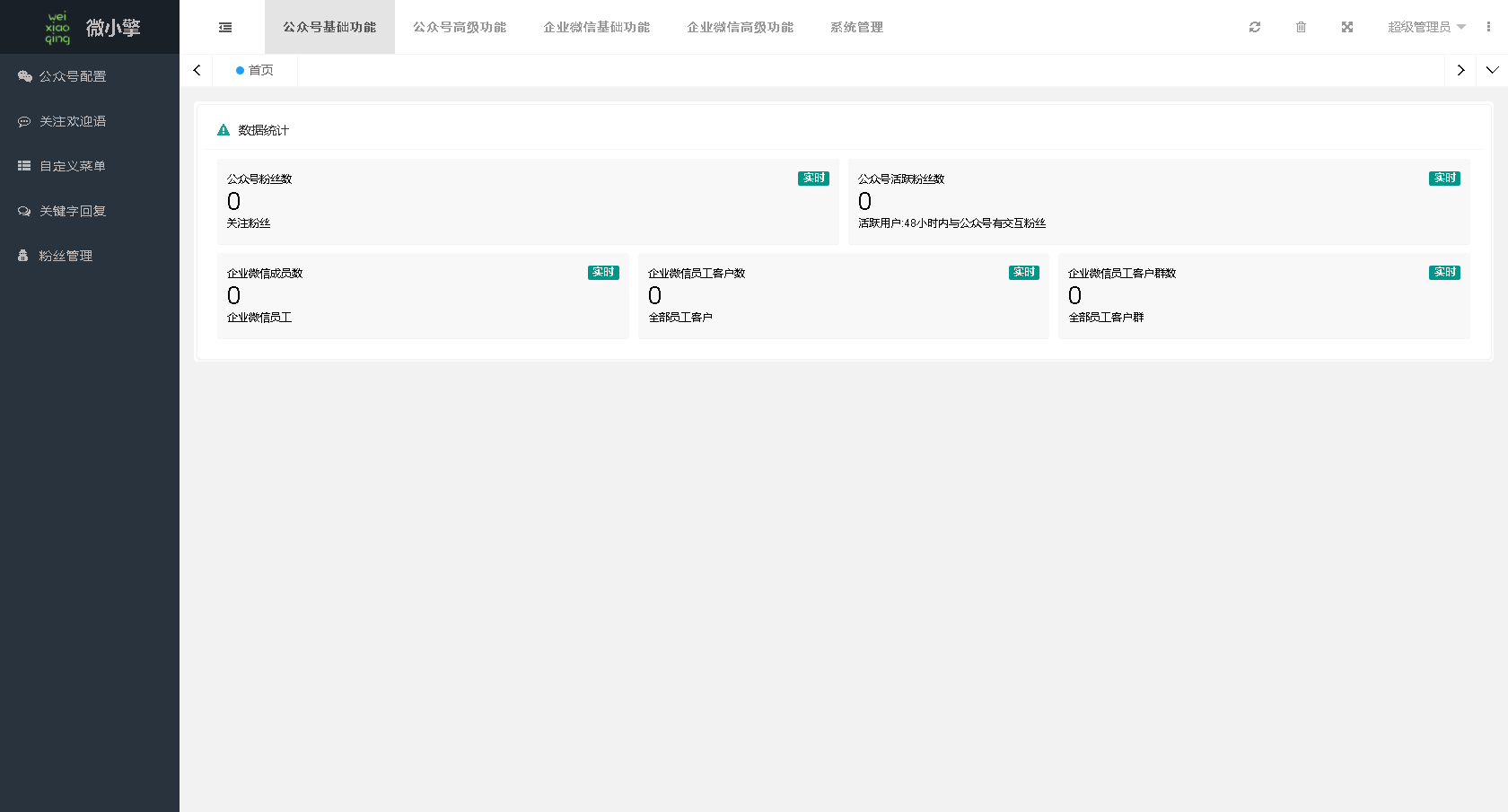Click the 全部员工客户群 label
This screenshot has width=1508, height=812.
[1106, 318]
